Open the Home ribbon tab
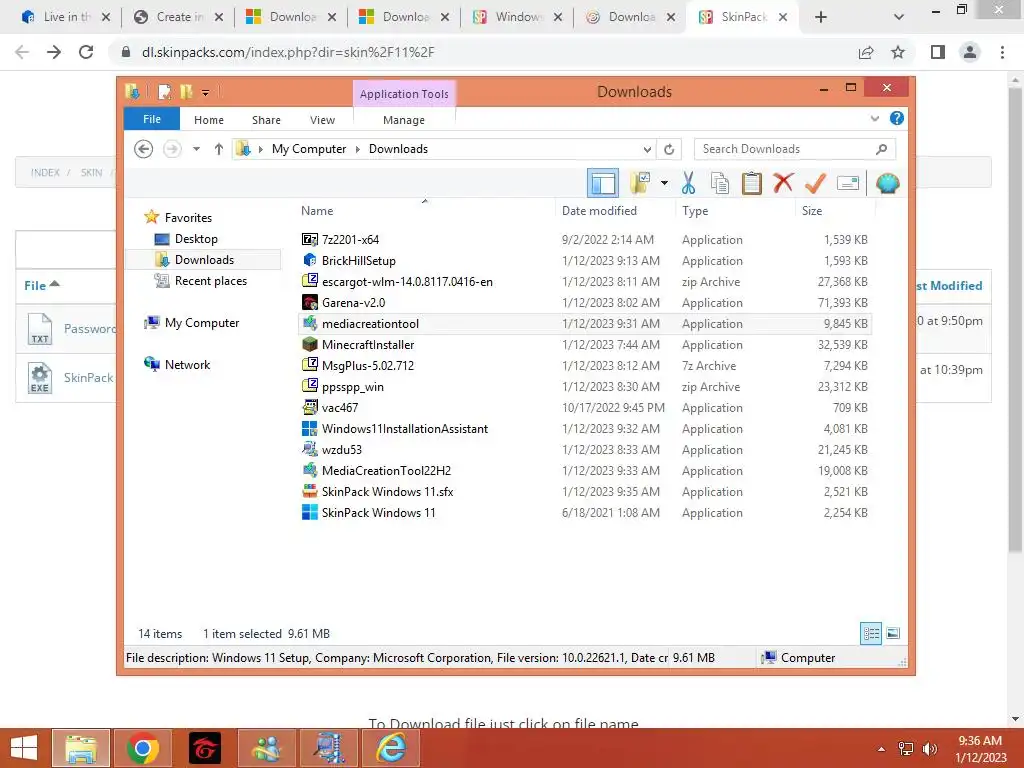1024x768 pixels. coord(209,120)
